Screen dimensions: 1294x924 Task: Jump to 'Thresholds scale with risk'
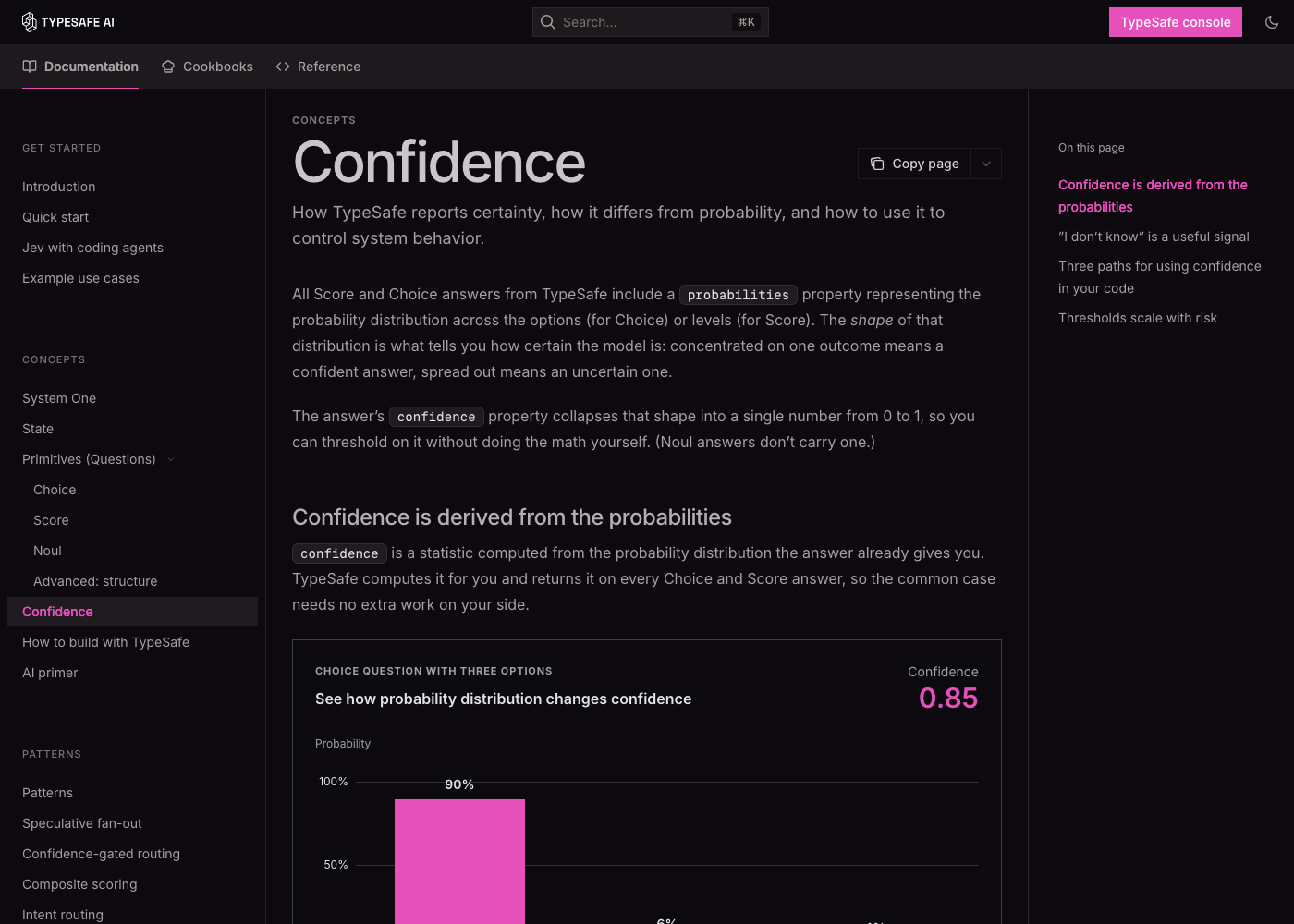(1138, 318)
